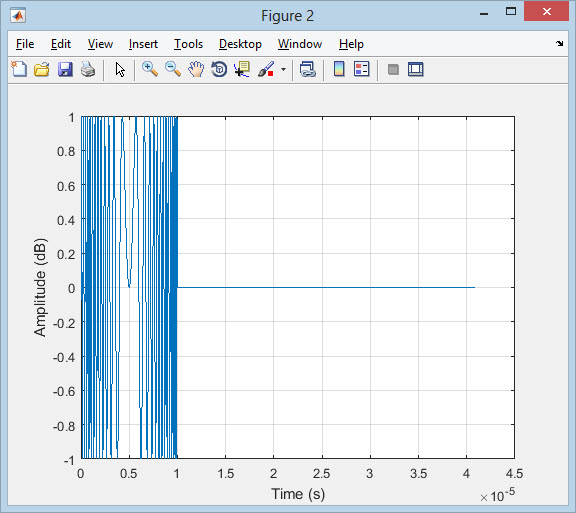
Task: Click the dock figure arrow in menu bar
Action: (x=559, y=44)
